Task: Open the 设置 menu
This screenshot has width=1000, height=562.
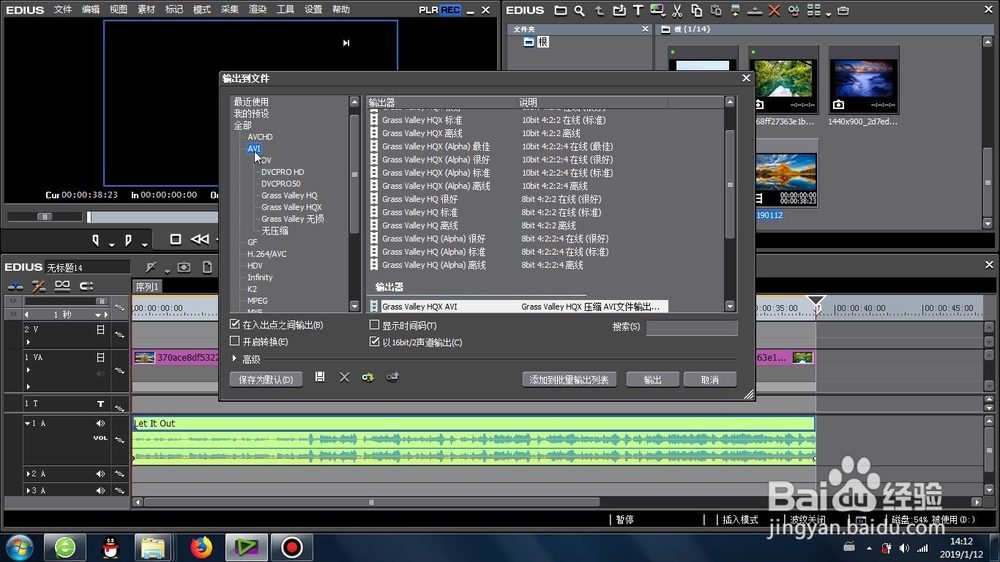Action: (312, 10)
